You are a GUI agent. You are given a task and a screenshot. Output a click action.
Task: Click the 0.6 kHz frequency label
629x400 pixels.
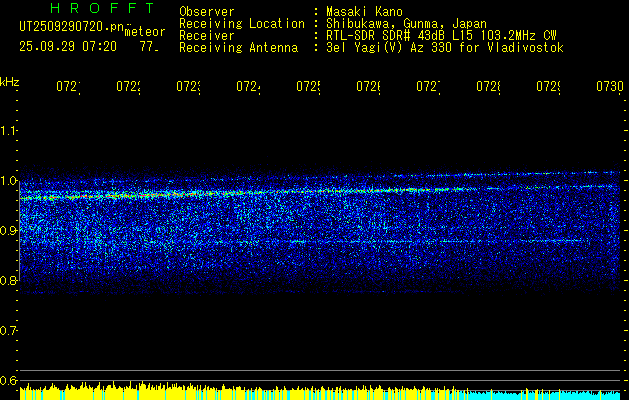click(x=8, y=380)
